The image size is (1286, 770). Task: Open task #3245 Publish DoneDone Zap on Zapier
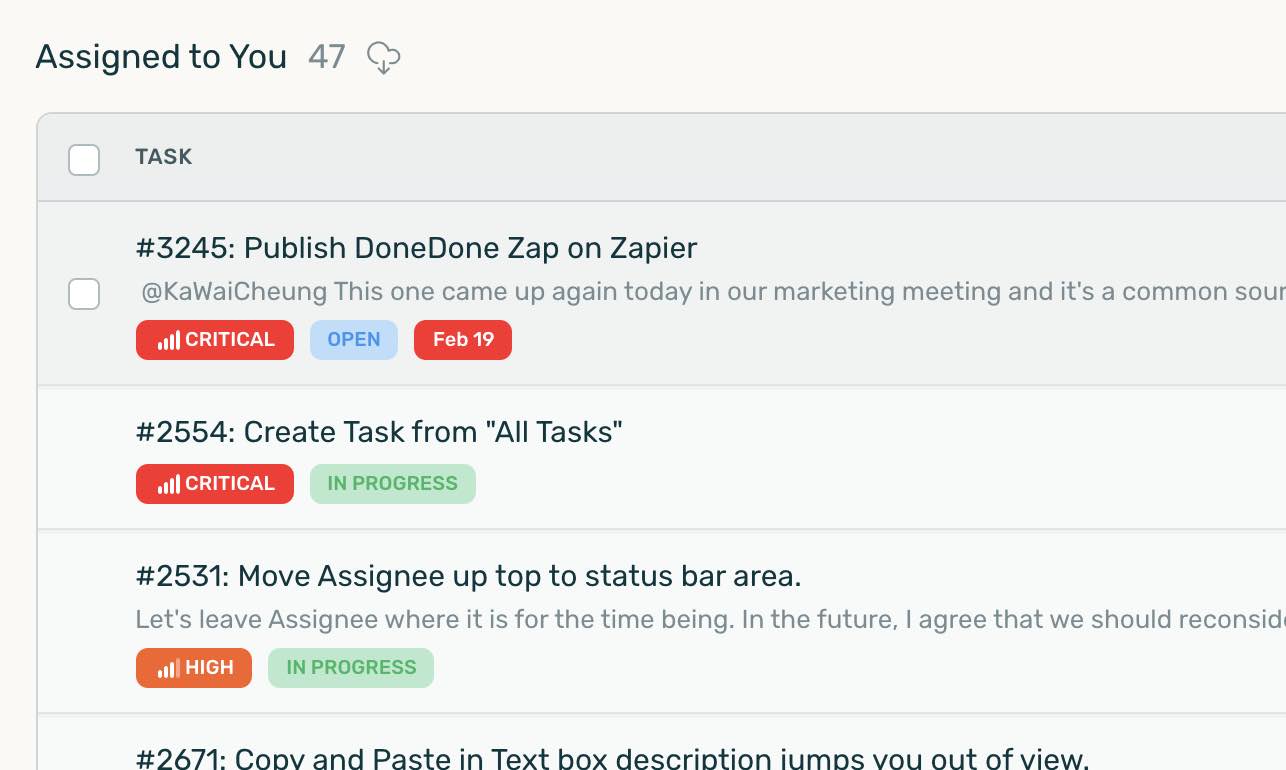pos(415,248)
